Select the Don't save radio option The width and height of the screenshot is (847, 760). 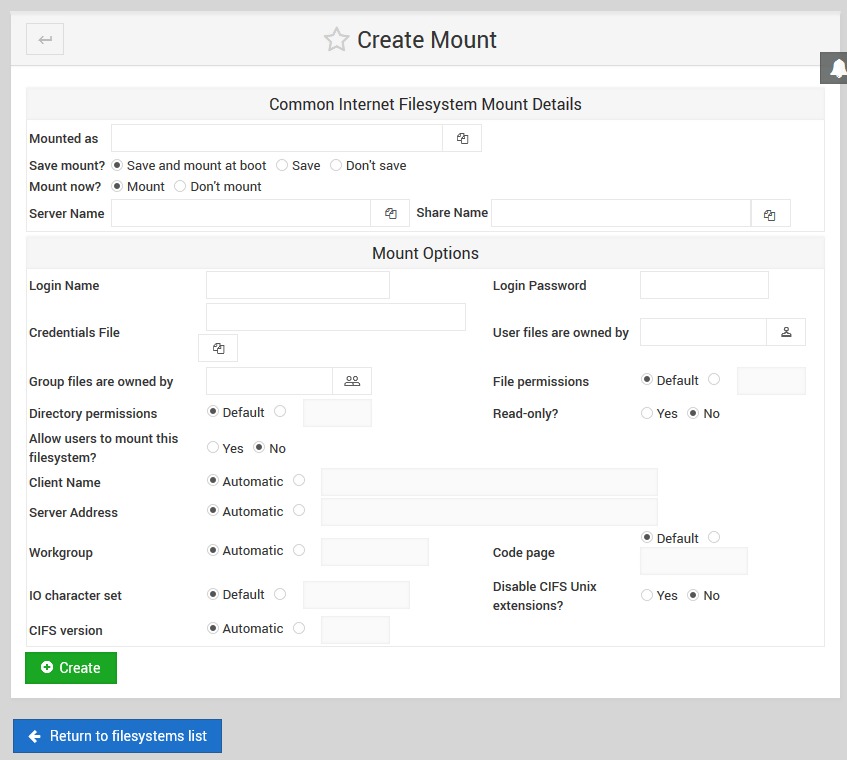336,165
